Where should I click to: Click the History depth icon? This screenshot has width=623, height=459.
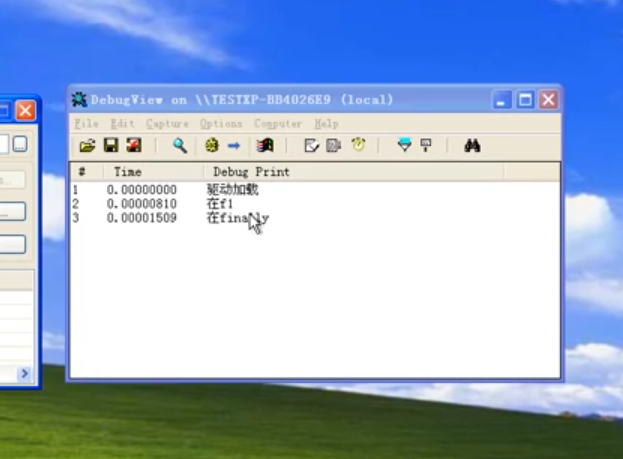426,145
